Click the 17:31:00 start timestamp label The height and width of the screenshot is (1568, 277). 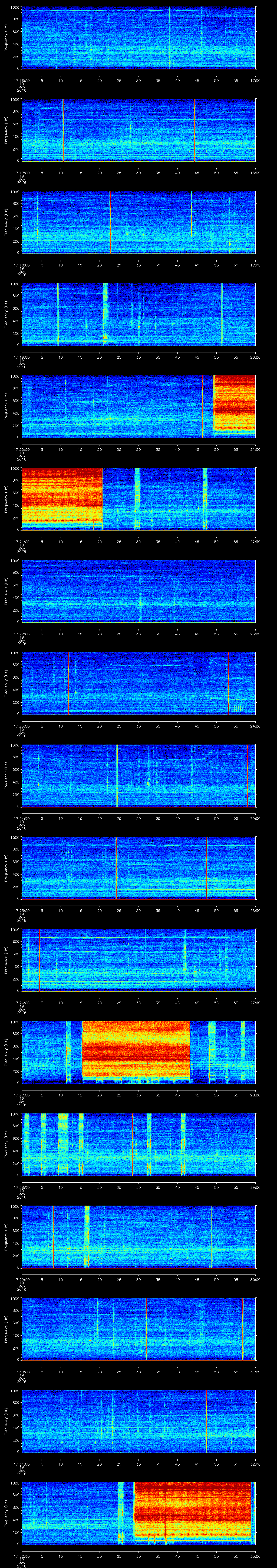point(22,1464)
